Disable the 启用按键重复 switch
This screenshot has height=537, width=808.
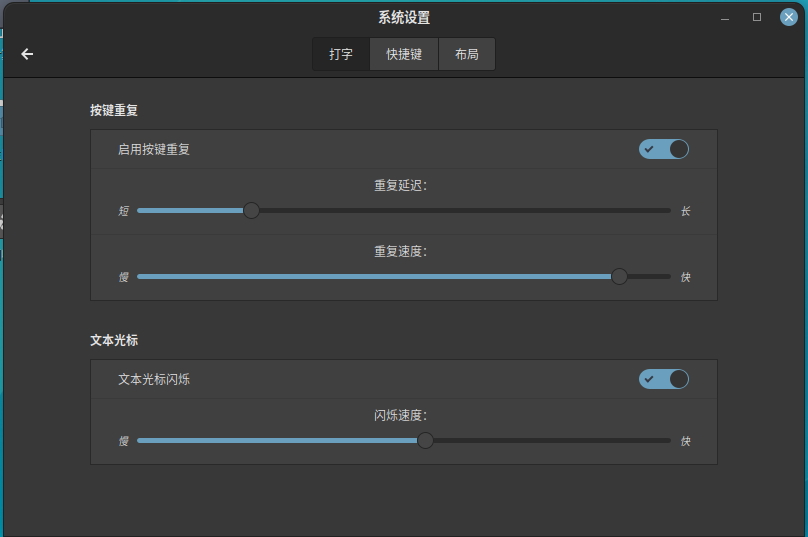664,149
